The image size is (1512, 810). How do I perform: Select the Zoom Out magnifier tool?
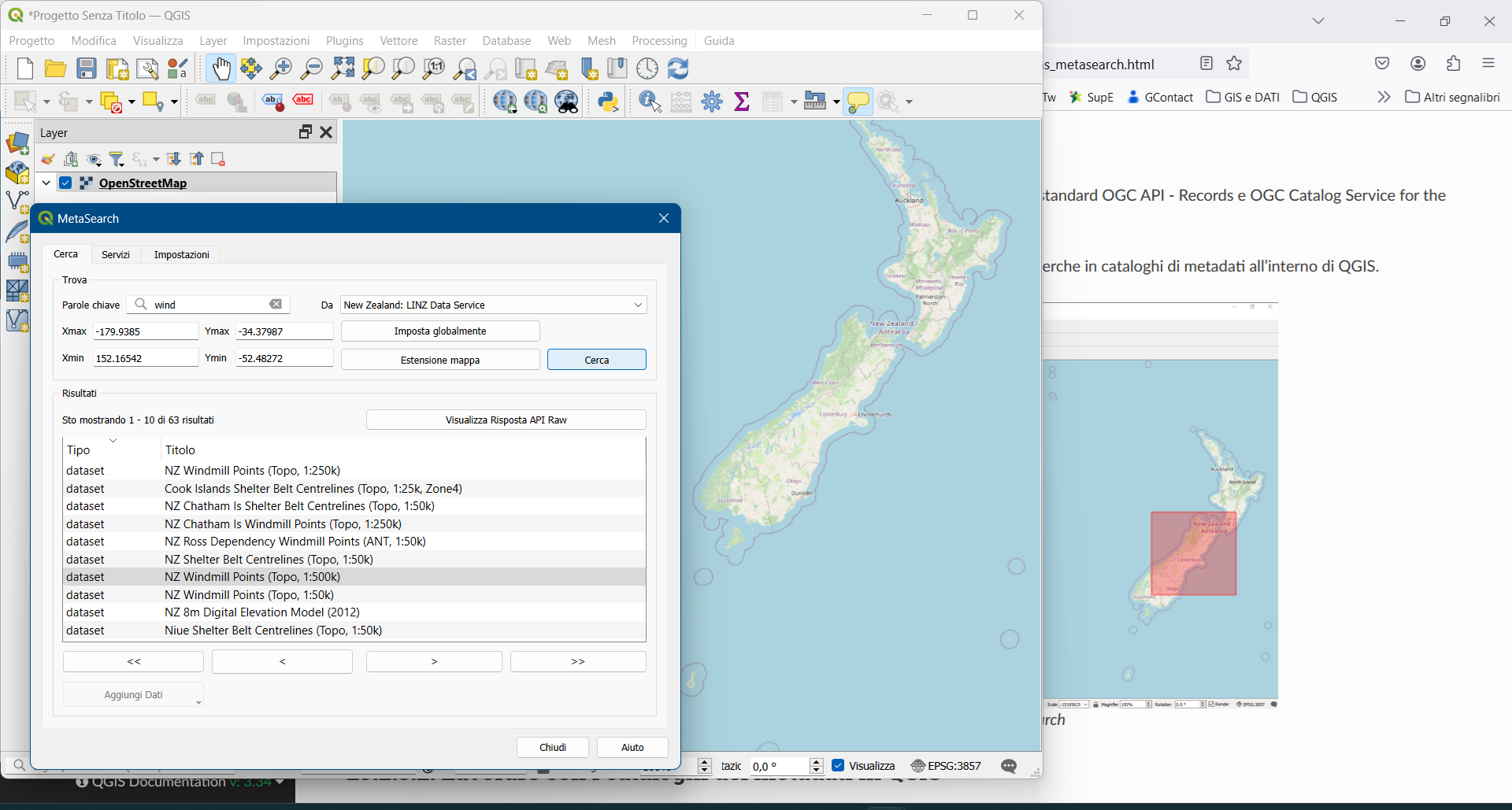312,69
